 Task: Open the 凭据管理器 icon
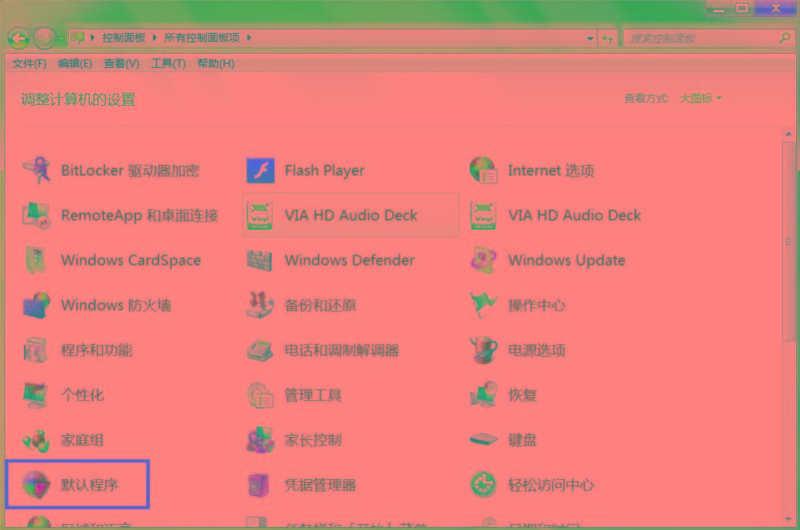259,485
